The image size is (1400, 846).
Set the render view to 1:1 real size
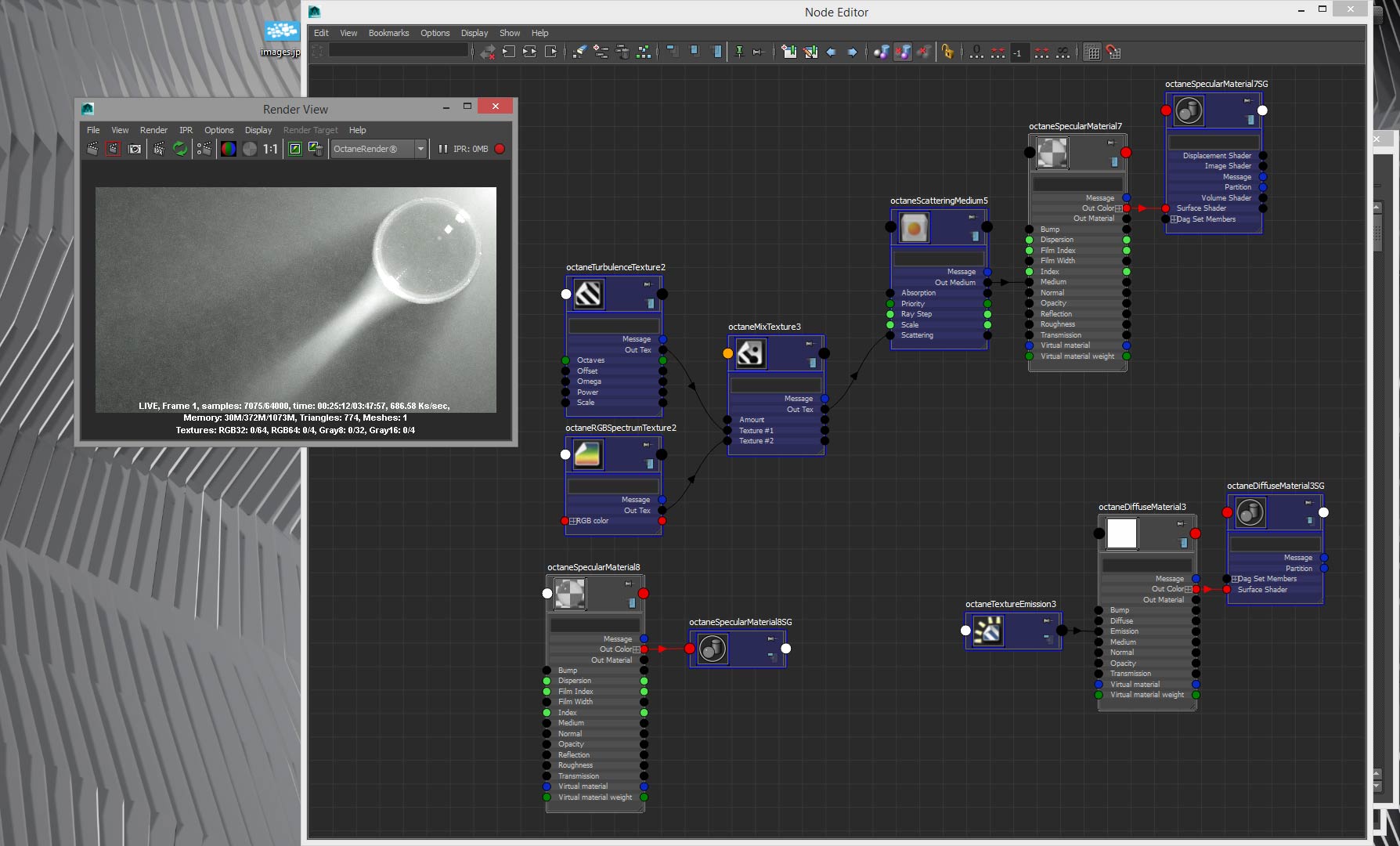tap(270, 149)
